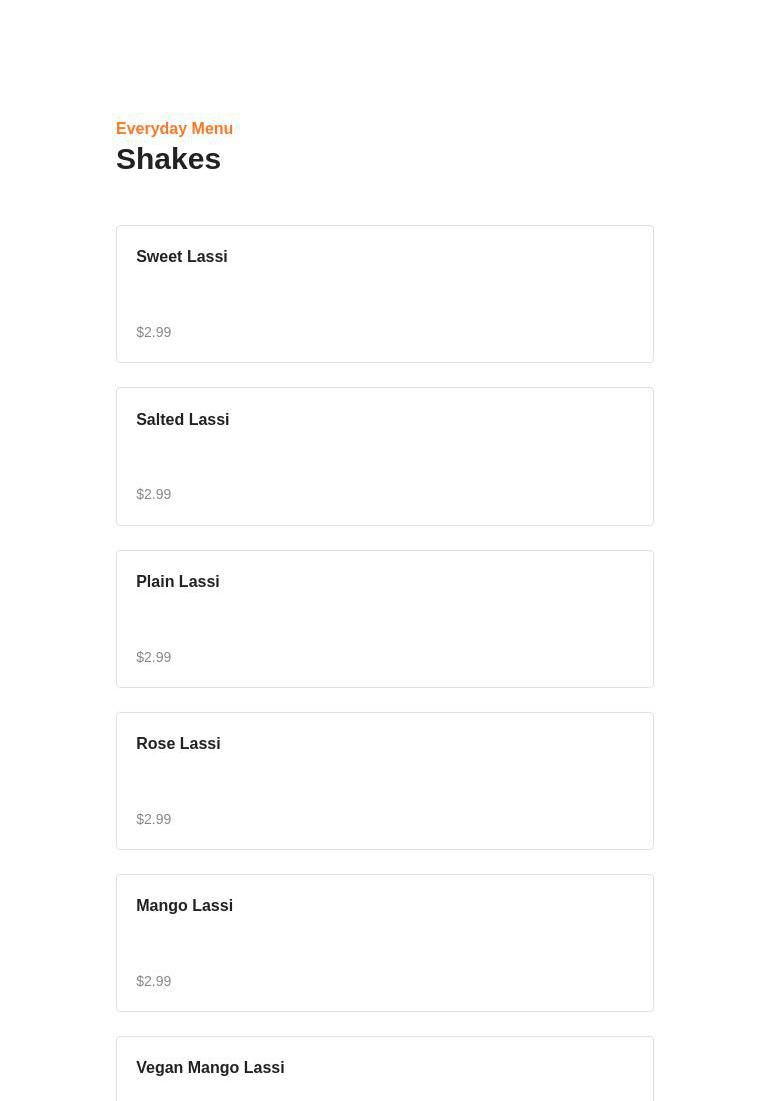
Task: Click blank page area above Everyday Menu
Action: coord(385,55)
